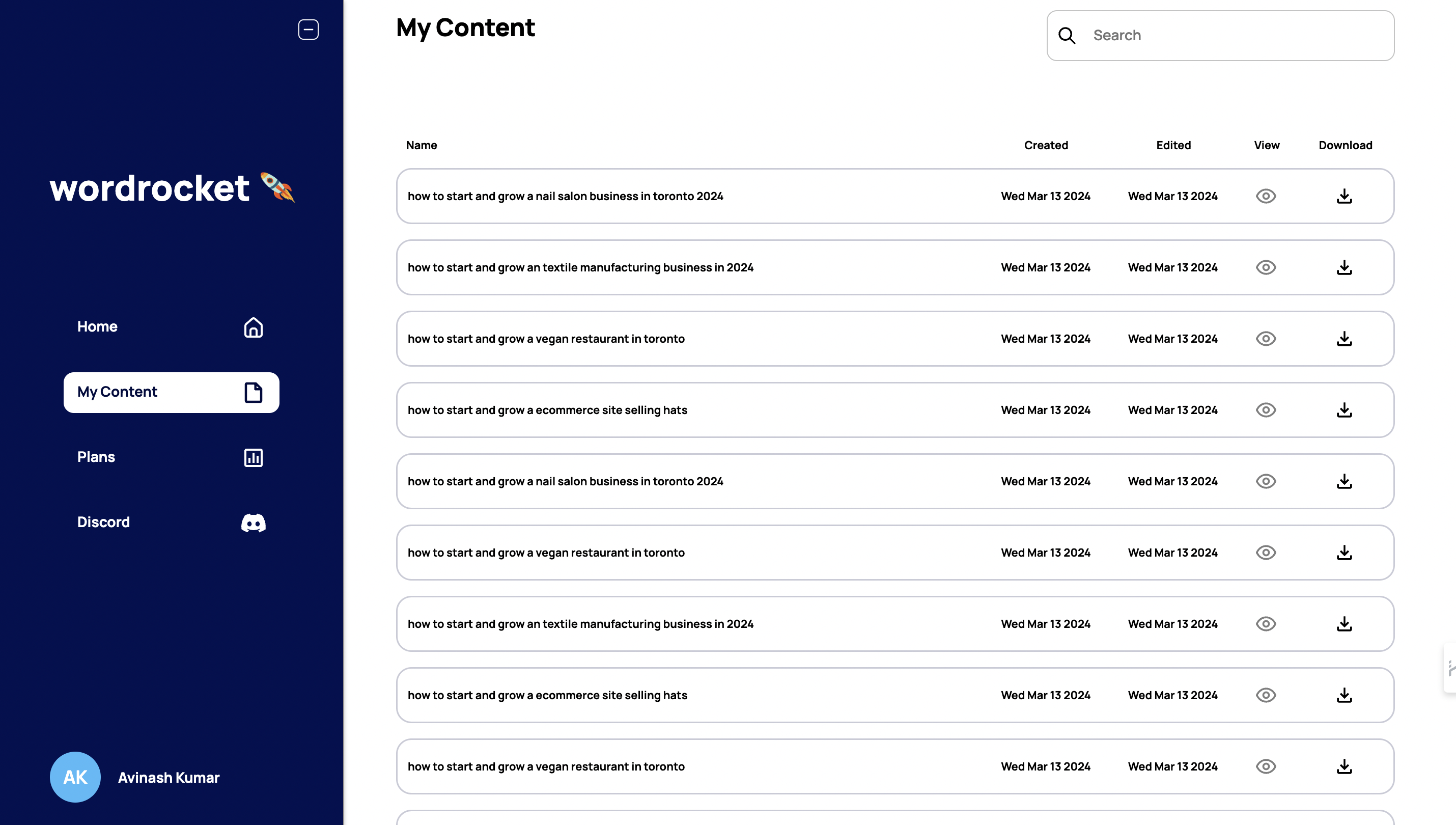
Task: Select the My Content sidebar tab
Action: click(x=118, y=392)
